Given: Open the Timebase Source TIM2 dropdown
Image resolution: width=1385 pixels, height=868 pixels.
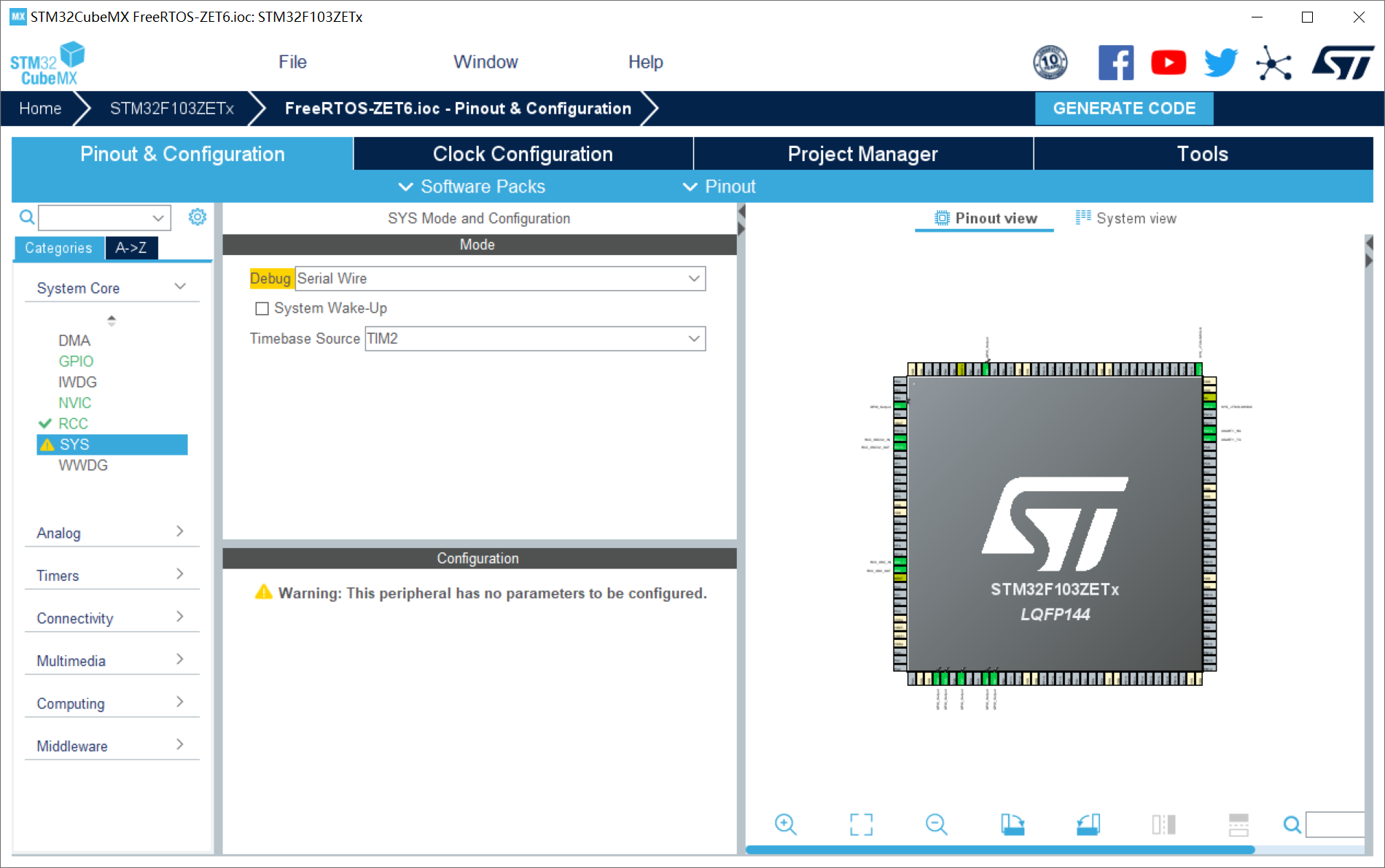Looking at the screenshot, I should point(535,338).
